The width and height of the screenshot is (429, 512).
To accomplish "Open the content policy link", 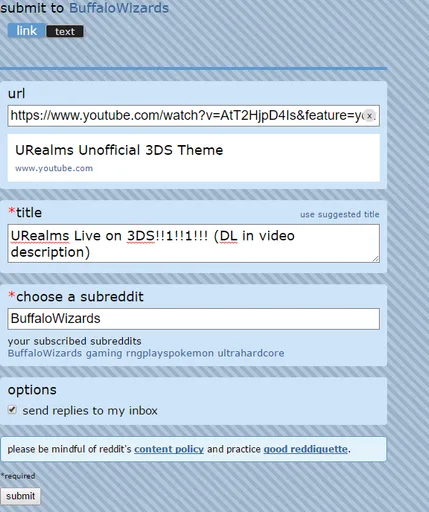I will pos(169,449).
